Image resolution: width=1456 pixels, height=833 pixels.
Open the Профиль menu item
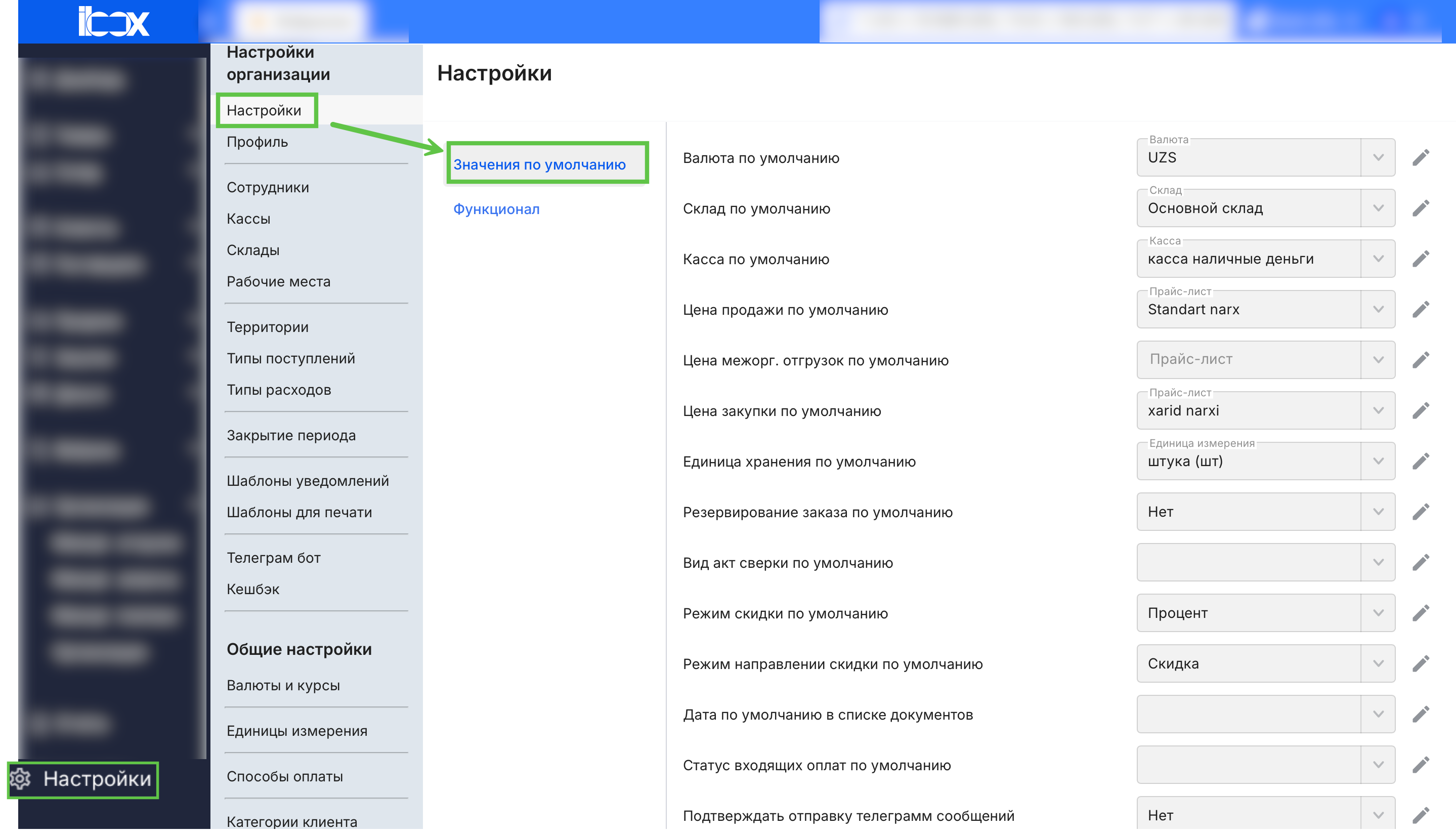coord(258,142)
